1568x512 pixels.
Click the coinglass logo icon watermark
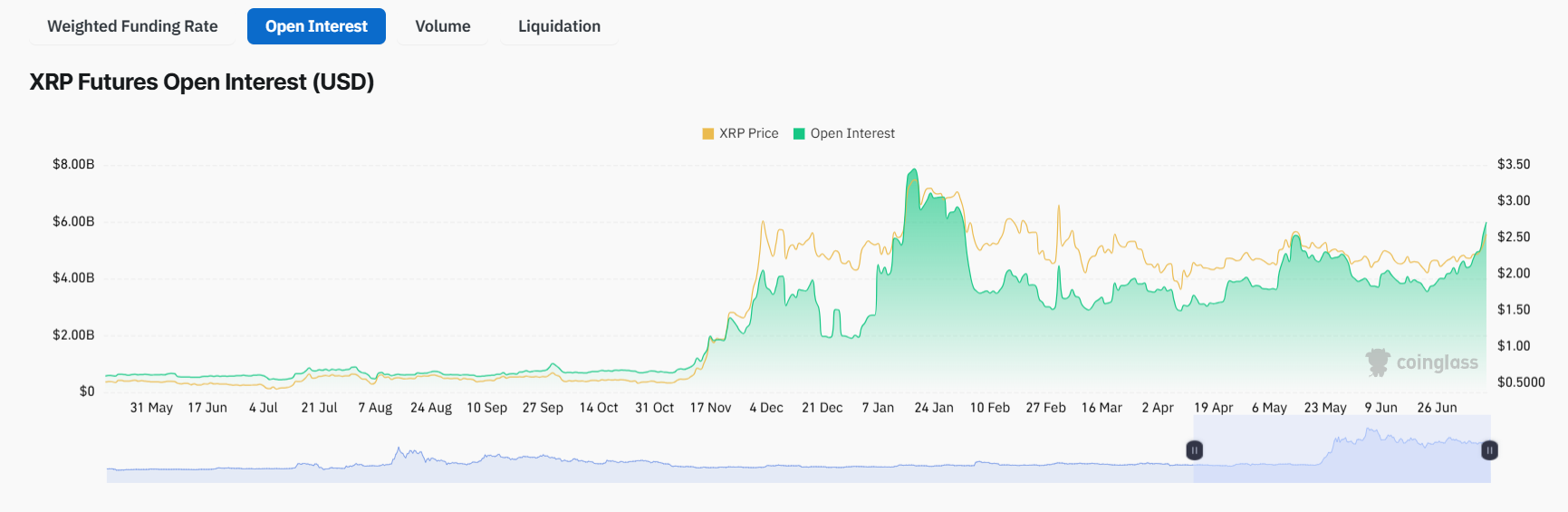[1378, 362]
